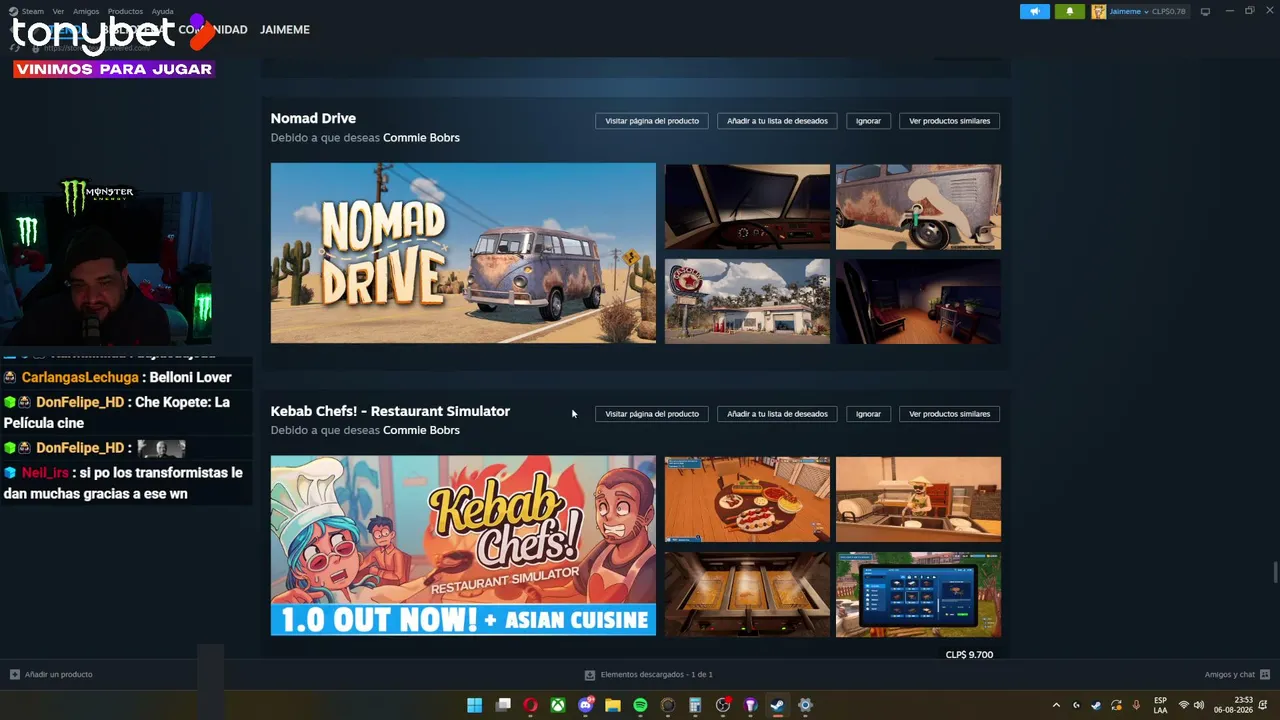This screenshot has height=720, width=1280.
Task: Open the Windows Start menu
Action: click(475, 705)
